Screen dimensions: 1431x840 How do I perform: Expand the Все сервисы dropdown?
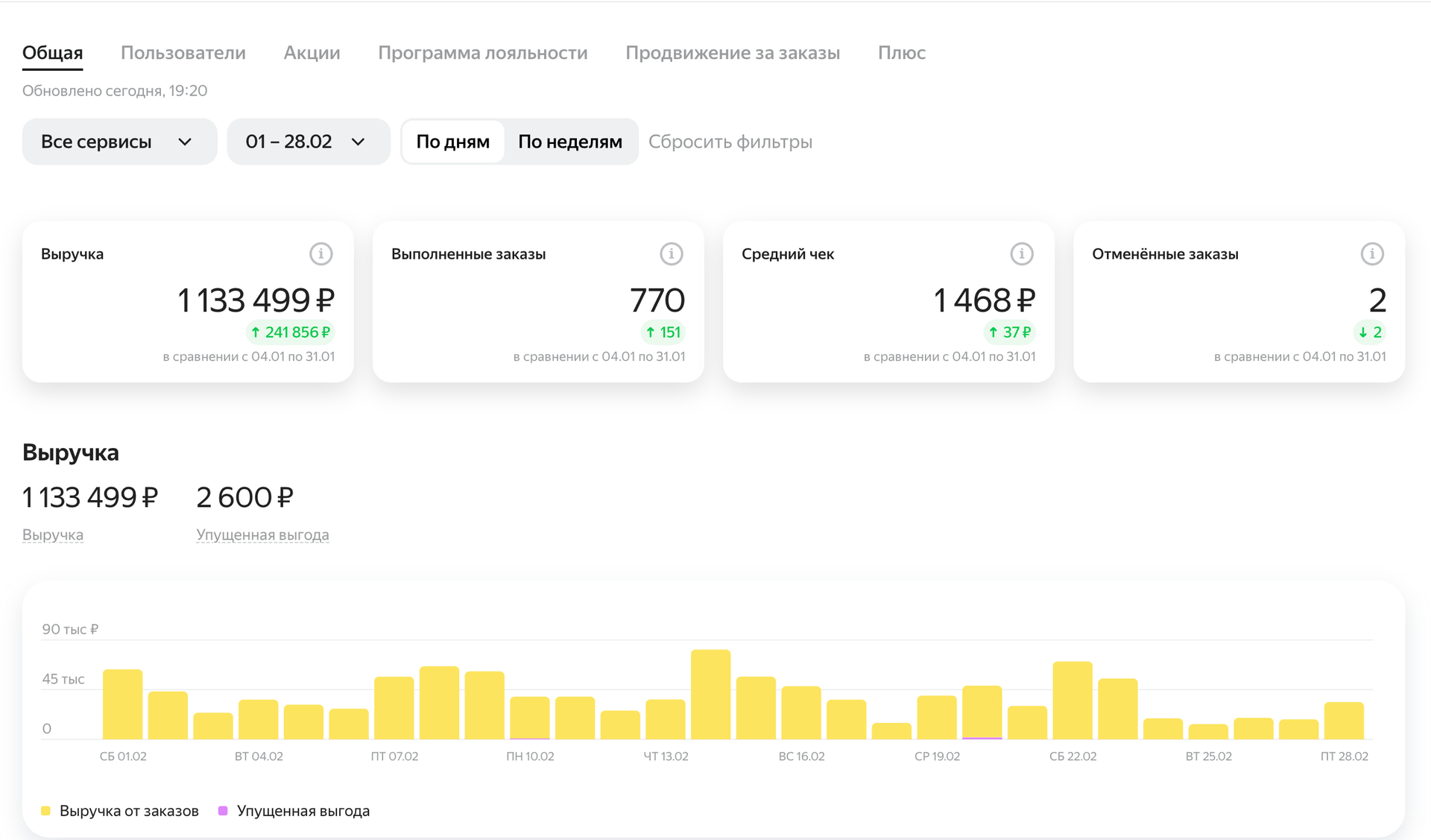click(x=119, y=142)
